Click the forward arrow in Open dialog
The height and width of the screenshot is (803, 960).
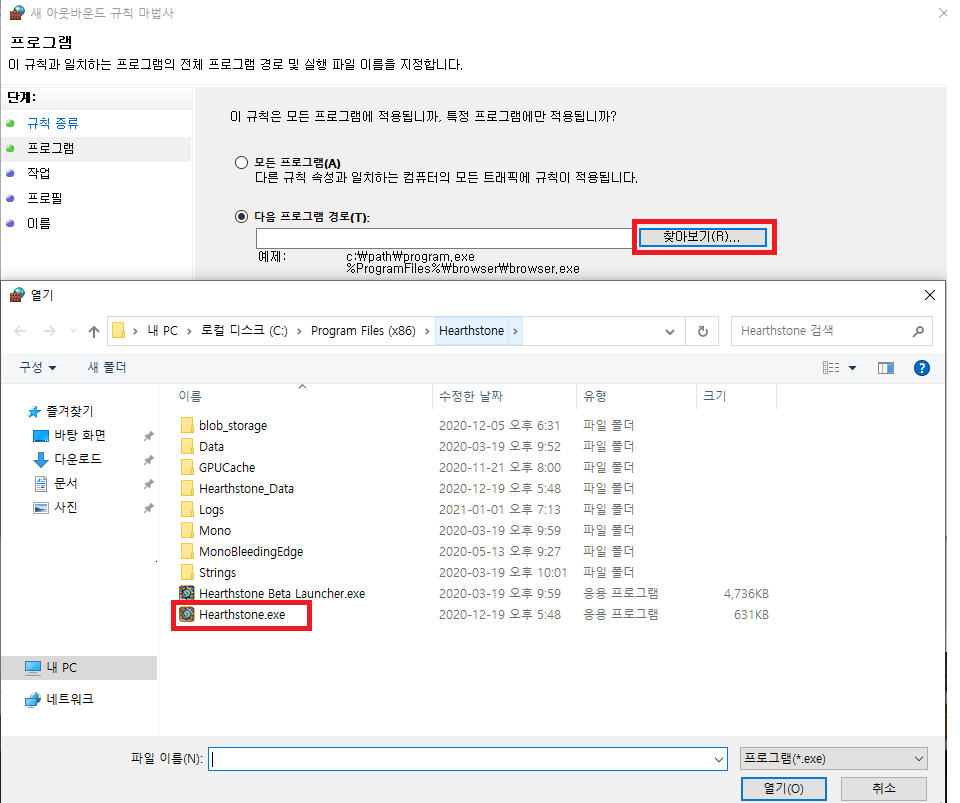tap(50, 331)
